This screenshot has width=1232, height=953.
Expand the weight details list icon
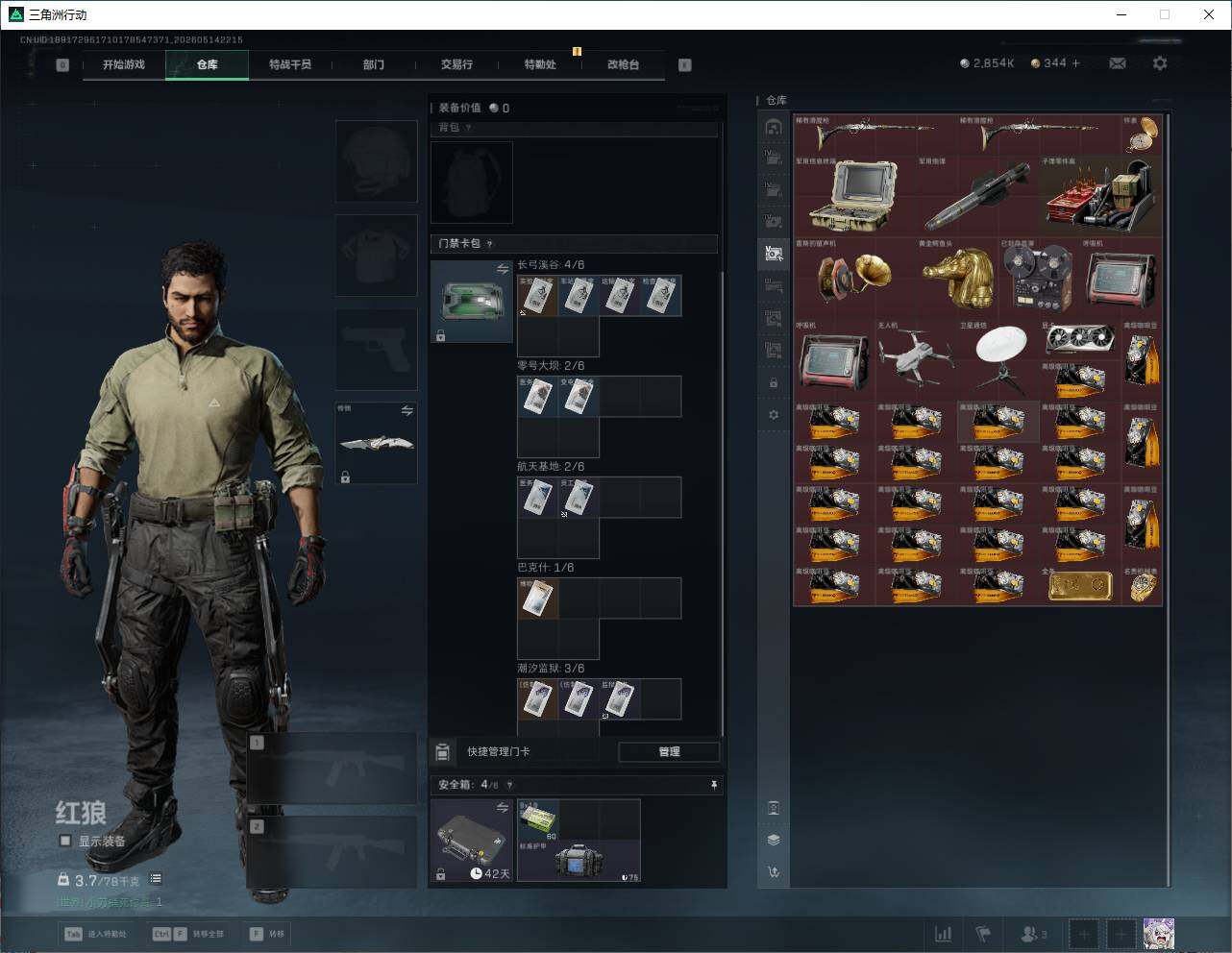pyautogui.click(x=156, y=879)
